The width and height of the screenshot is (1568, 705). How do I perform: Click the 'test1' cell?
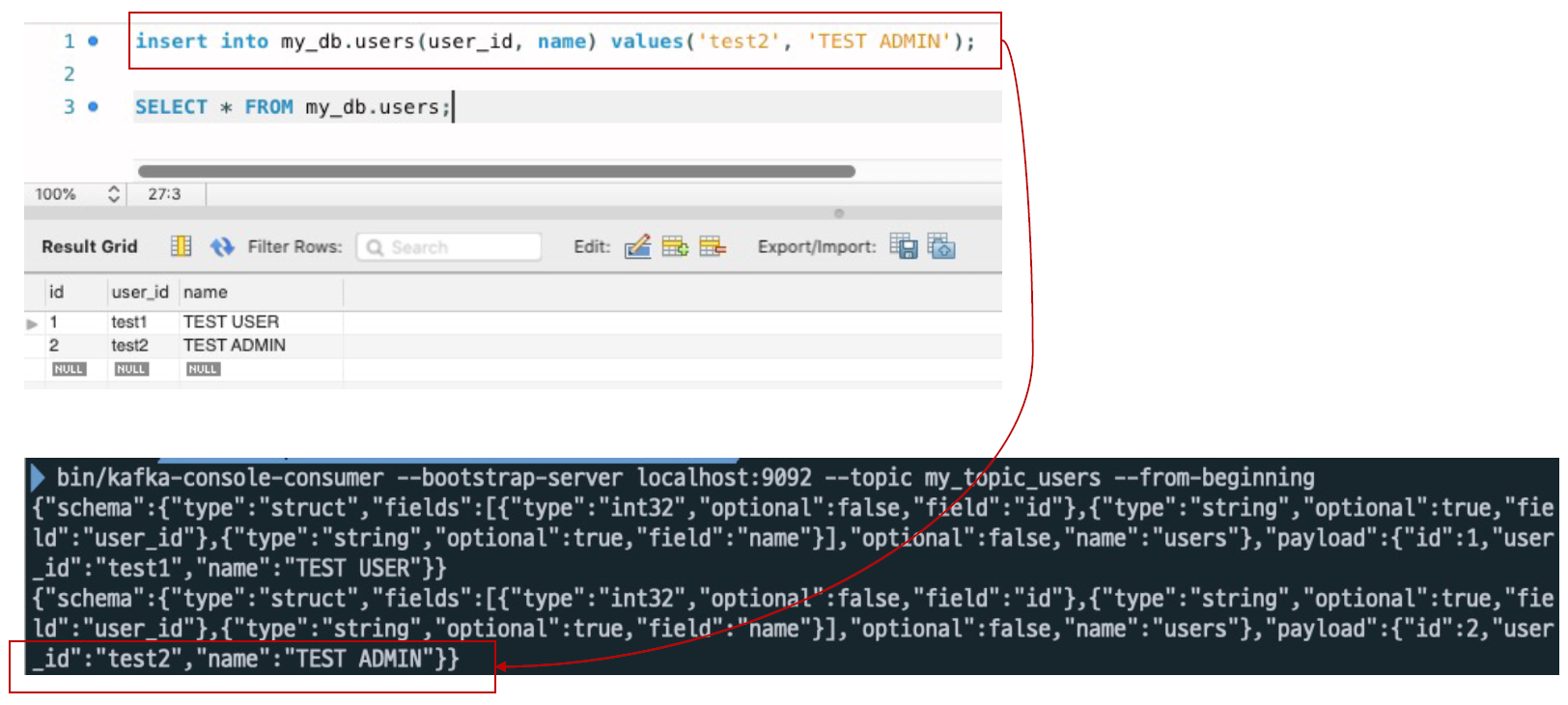[129, 322]
